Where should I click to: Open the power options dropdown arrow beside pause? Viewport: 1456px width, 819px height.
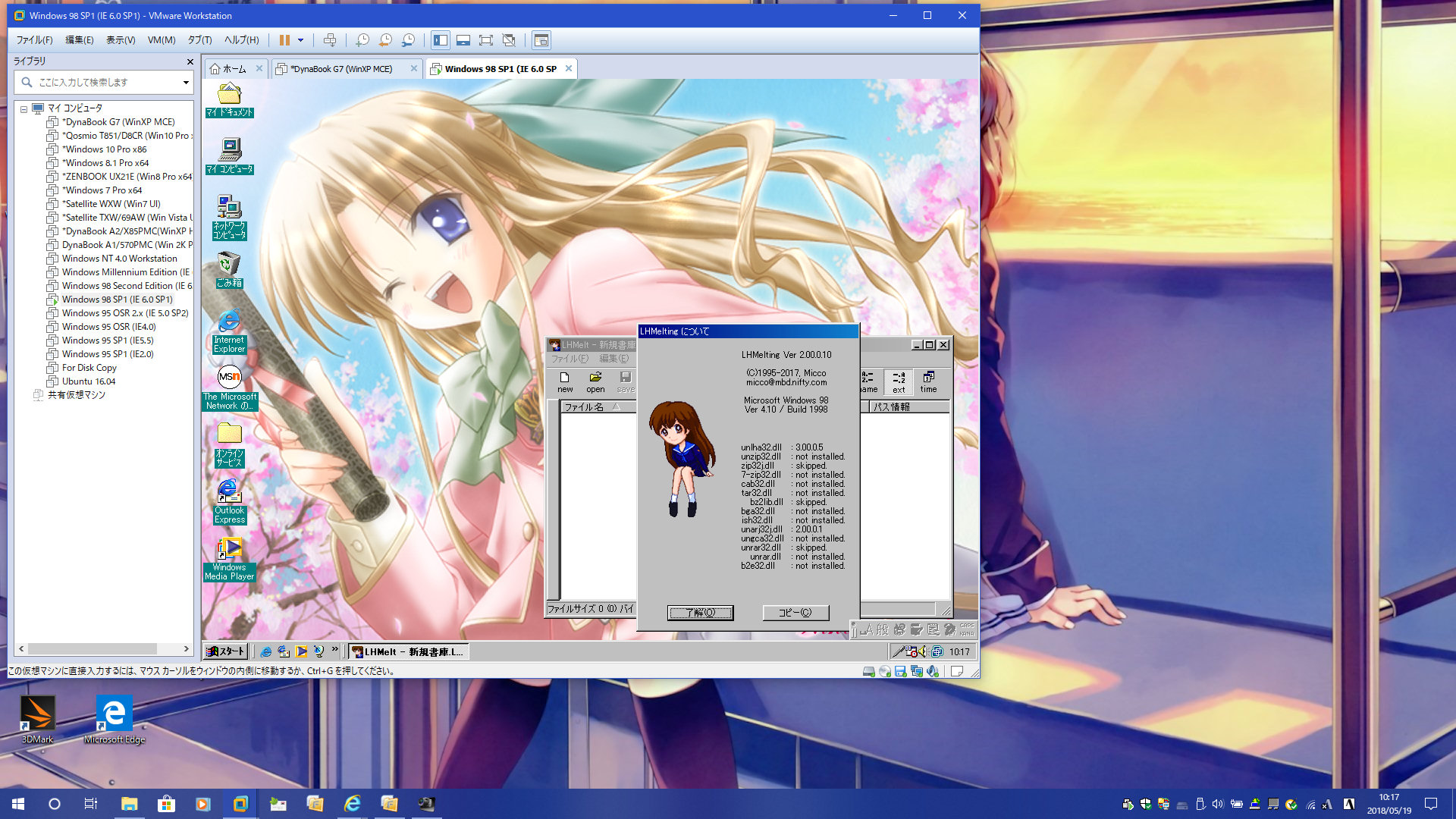[x=301, y=40]
